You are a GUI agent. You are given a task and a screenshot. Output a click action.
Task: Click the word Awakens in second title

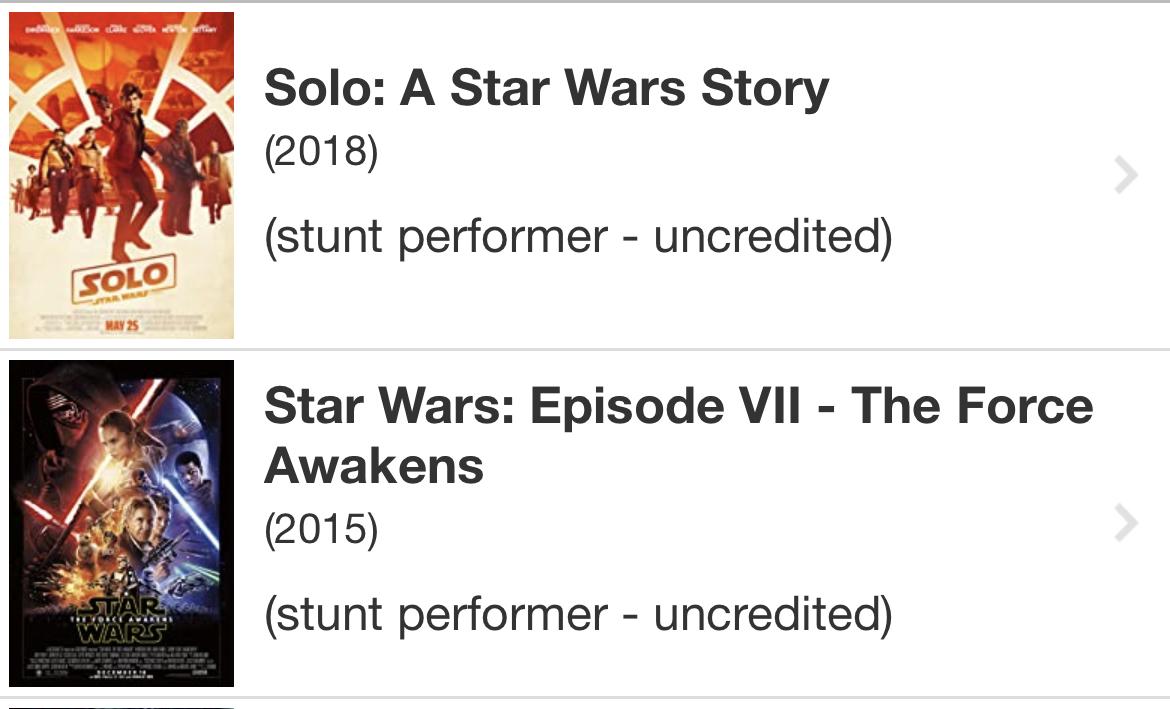point(374,466)
